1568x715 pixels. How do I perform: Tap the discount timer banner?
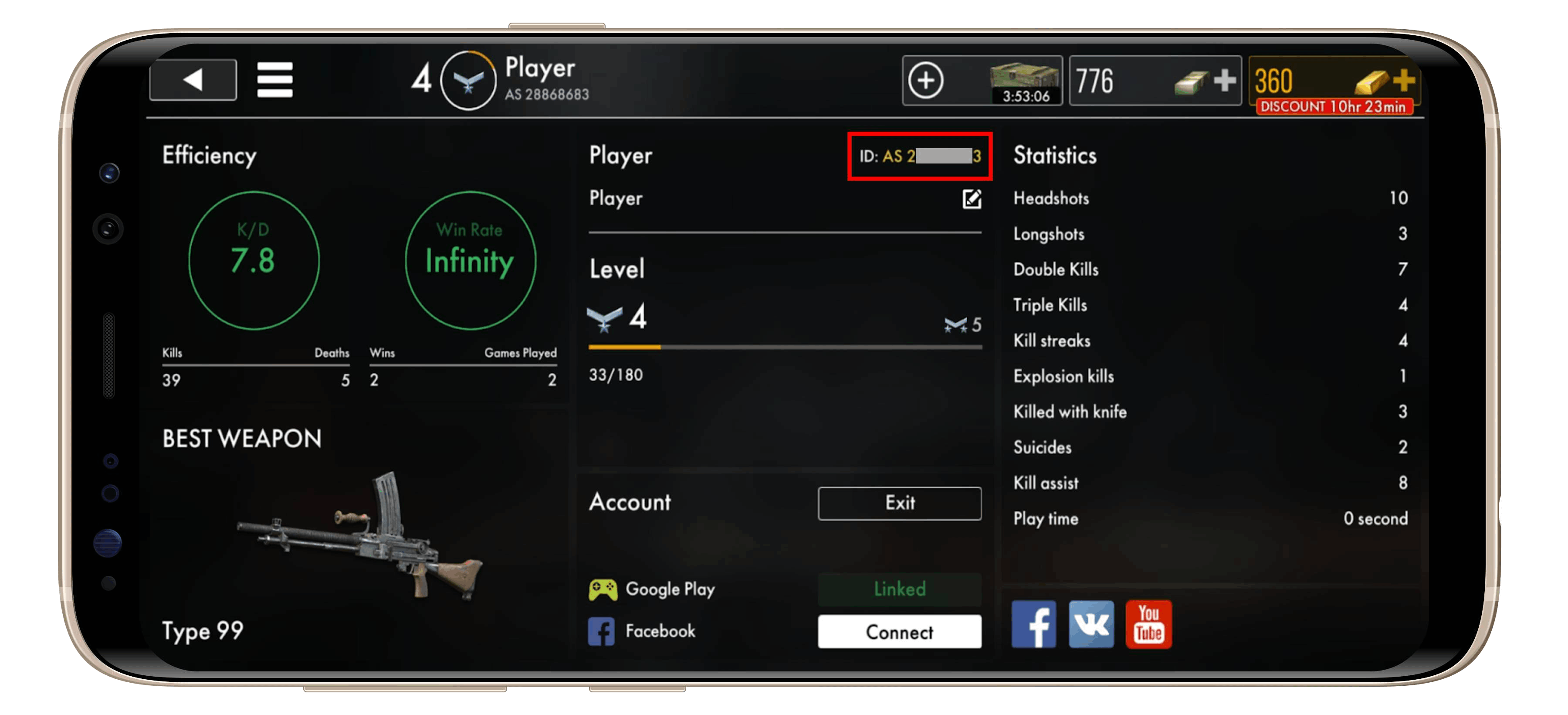coord(1333,106)
